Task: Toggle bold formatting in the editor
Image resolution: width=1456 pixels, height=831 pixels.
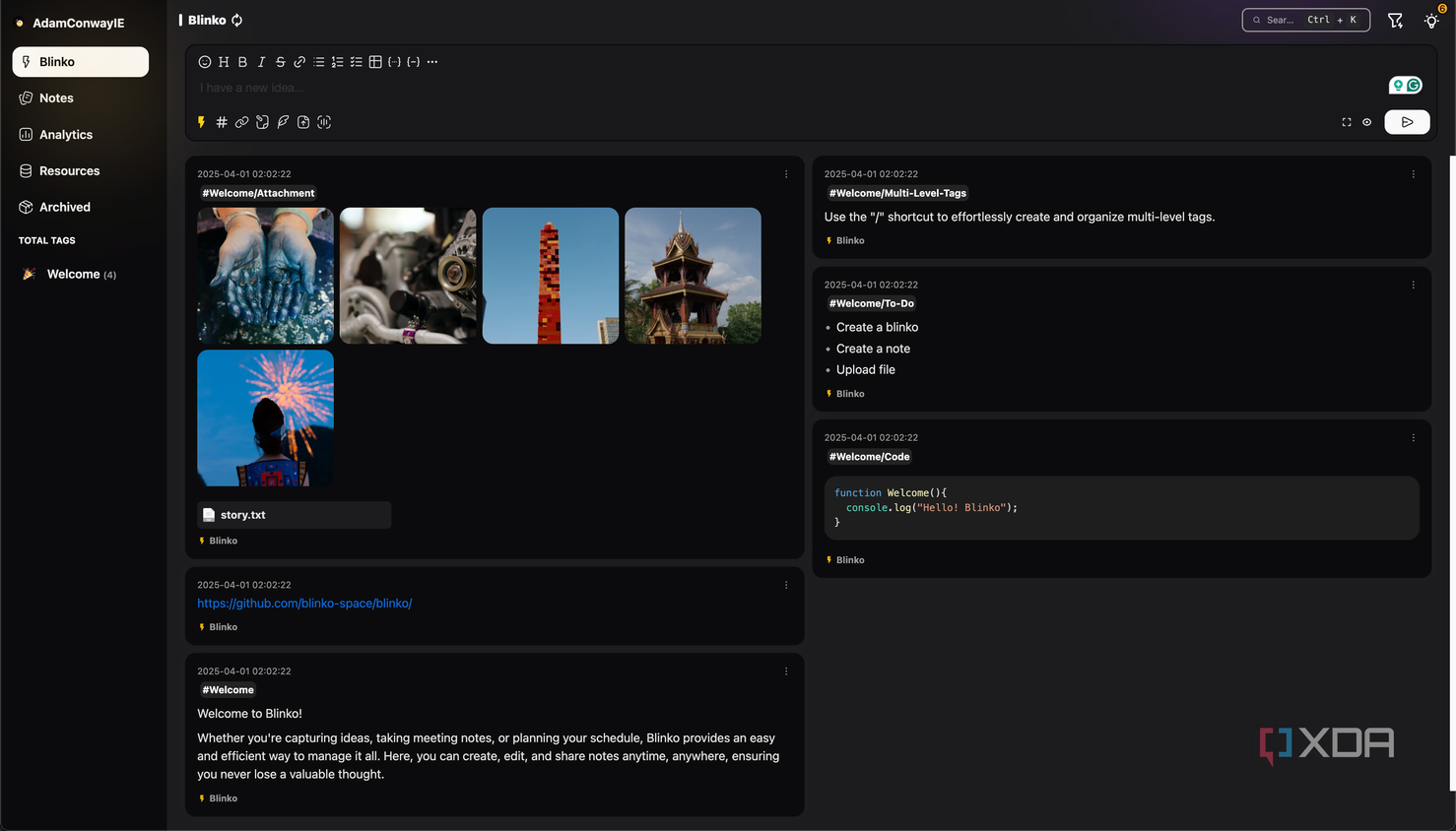Action: tap(242, 62)
